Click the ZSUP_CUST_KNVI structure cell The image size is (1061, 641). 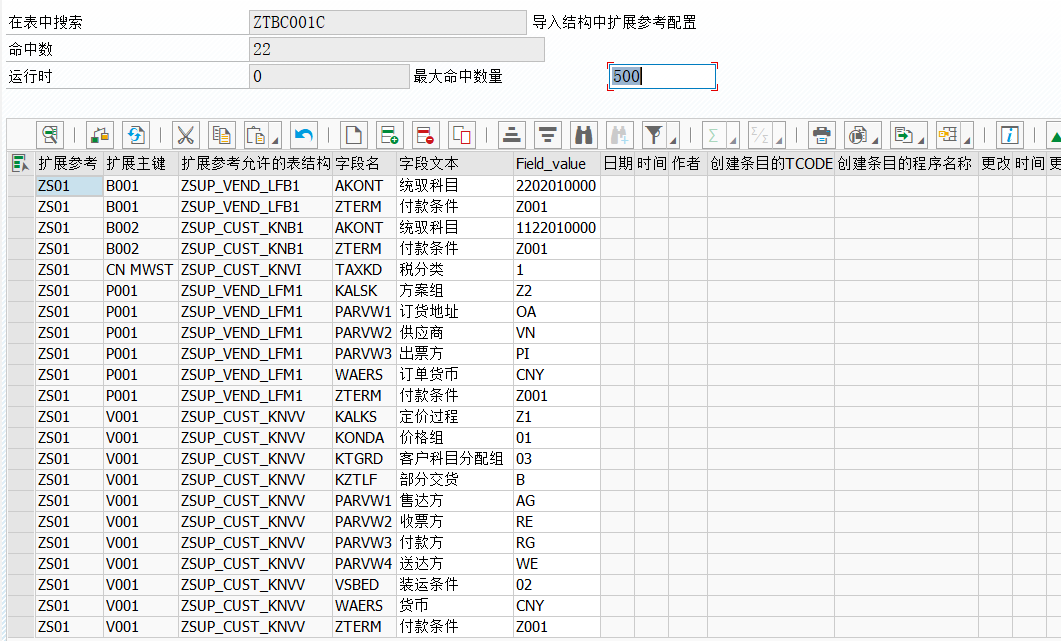(x=255, y=270)
